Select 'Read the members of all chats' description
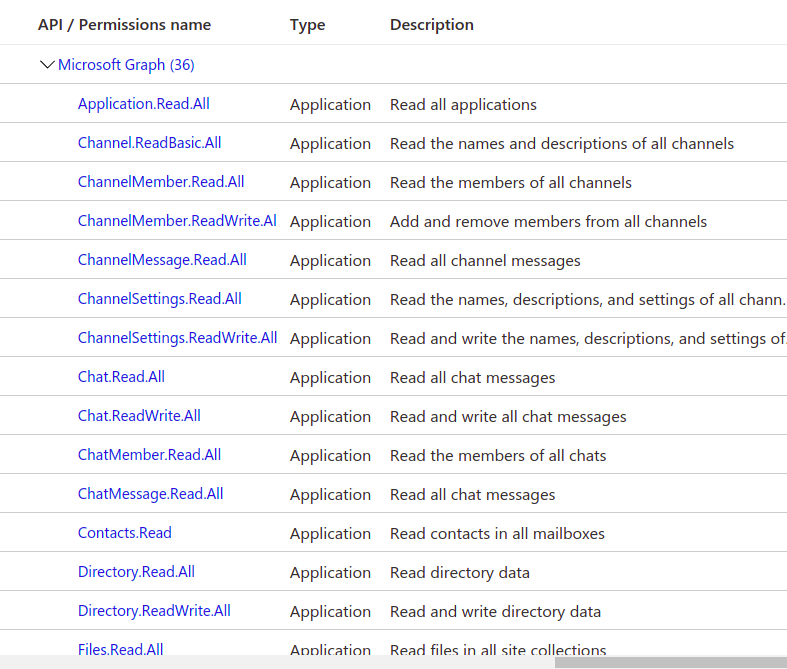This screenshot has width=787, height=669. (498, 456)
